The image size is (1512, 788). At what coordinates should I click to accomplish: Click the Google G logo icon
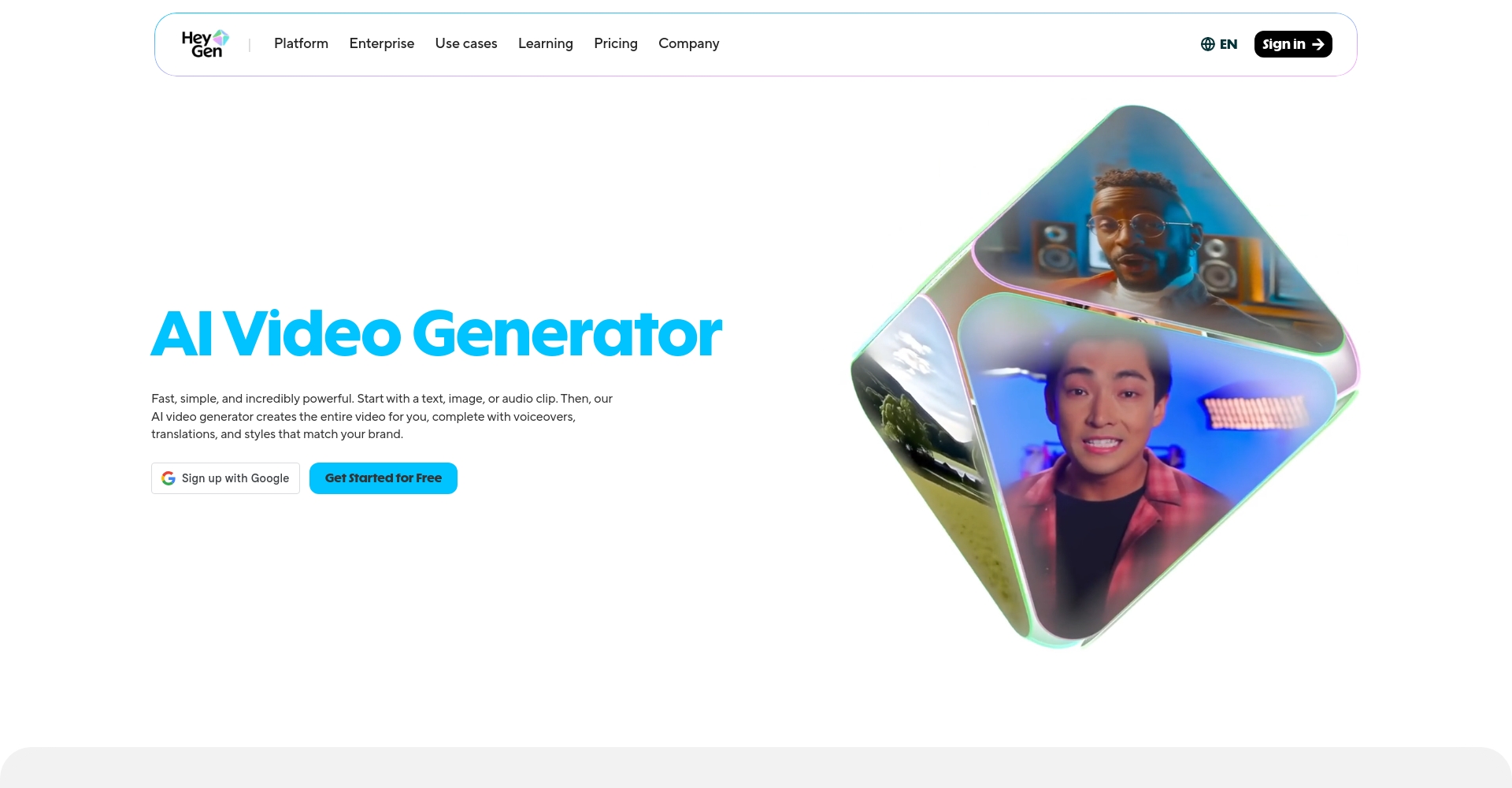(x=169, y=478)
